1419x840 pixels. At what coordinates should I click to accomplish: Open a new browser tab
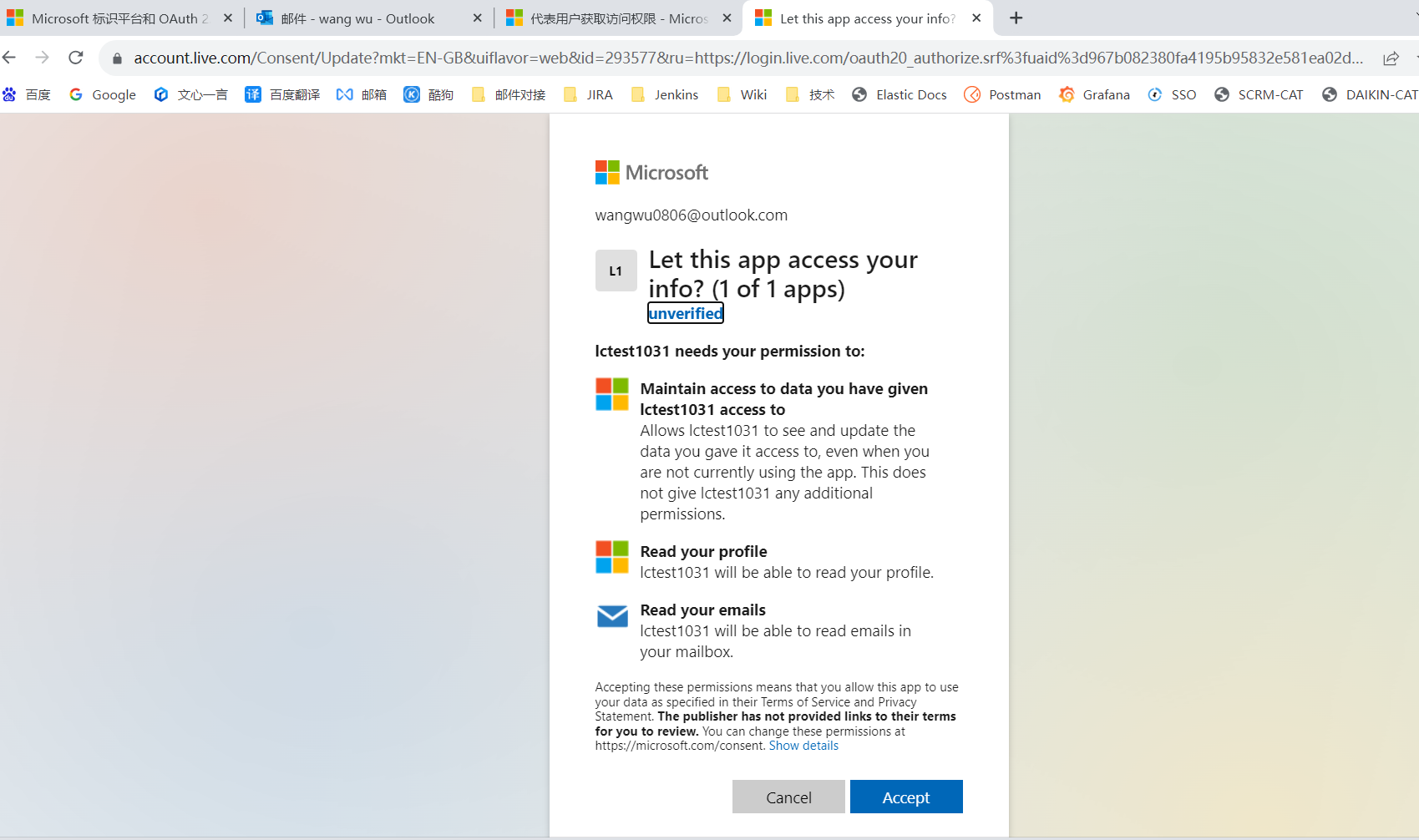coord(1016,18)
